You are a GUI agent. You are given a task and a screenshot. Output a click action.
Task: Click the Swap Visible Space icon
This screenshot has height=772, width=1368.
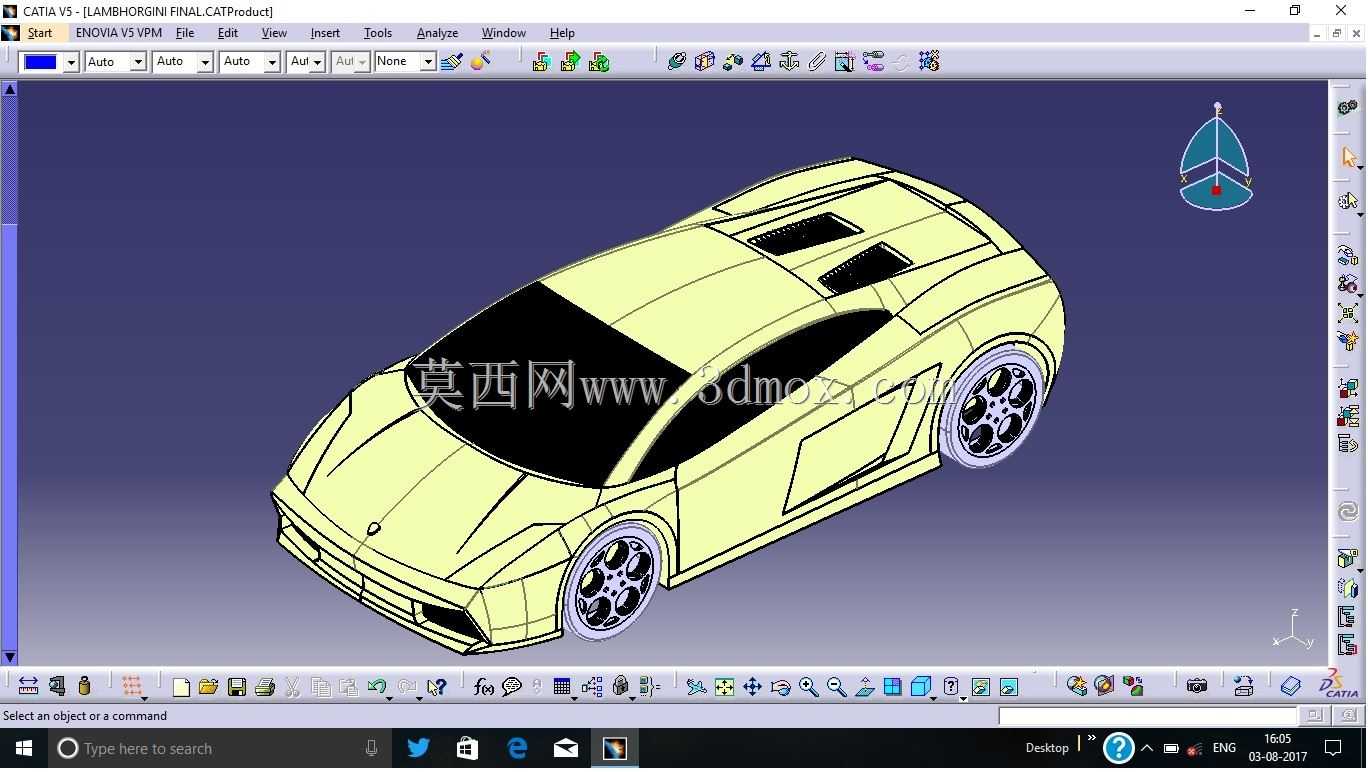[x=1008, y=687]
